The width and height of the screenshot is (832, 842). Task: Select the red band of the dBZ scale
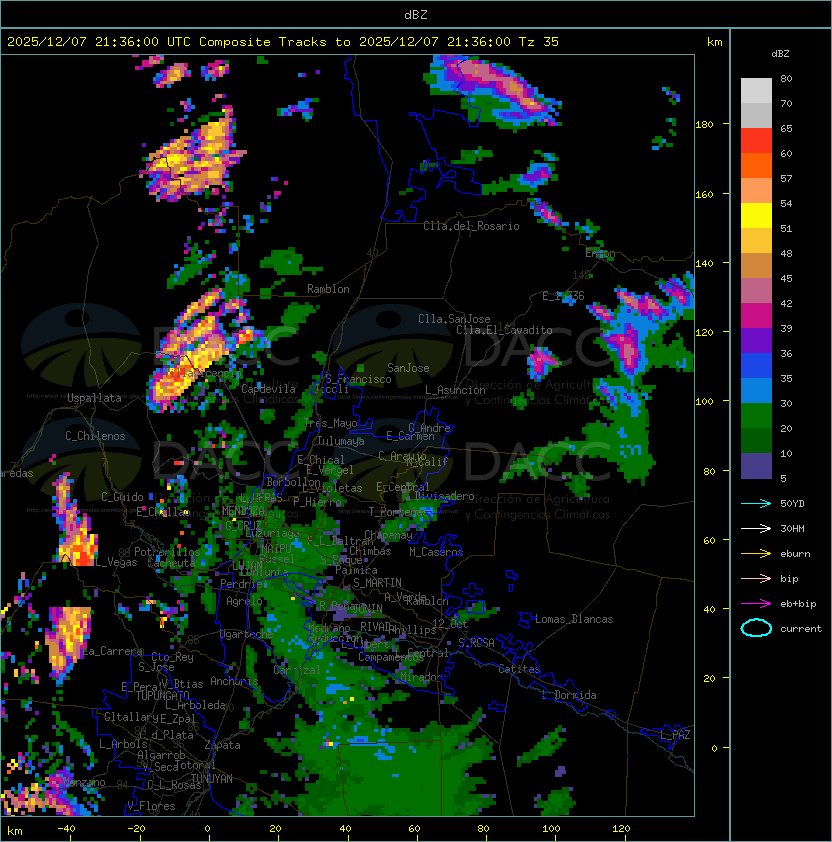(x=756, y=141)
